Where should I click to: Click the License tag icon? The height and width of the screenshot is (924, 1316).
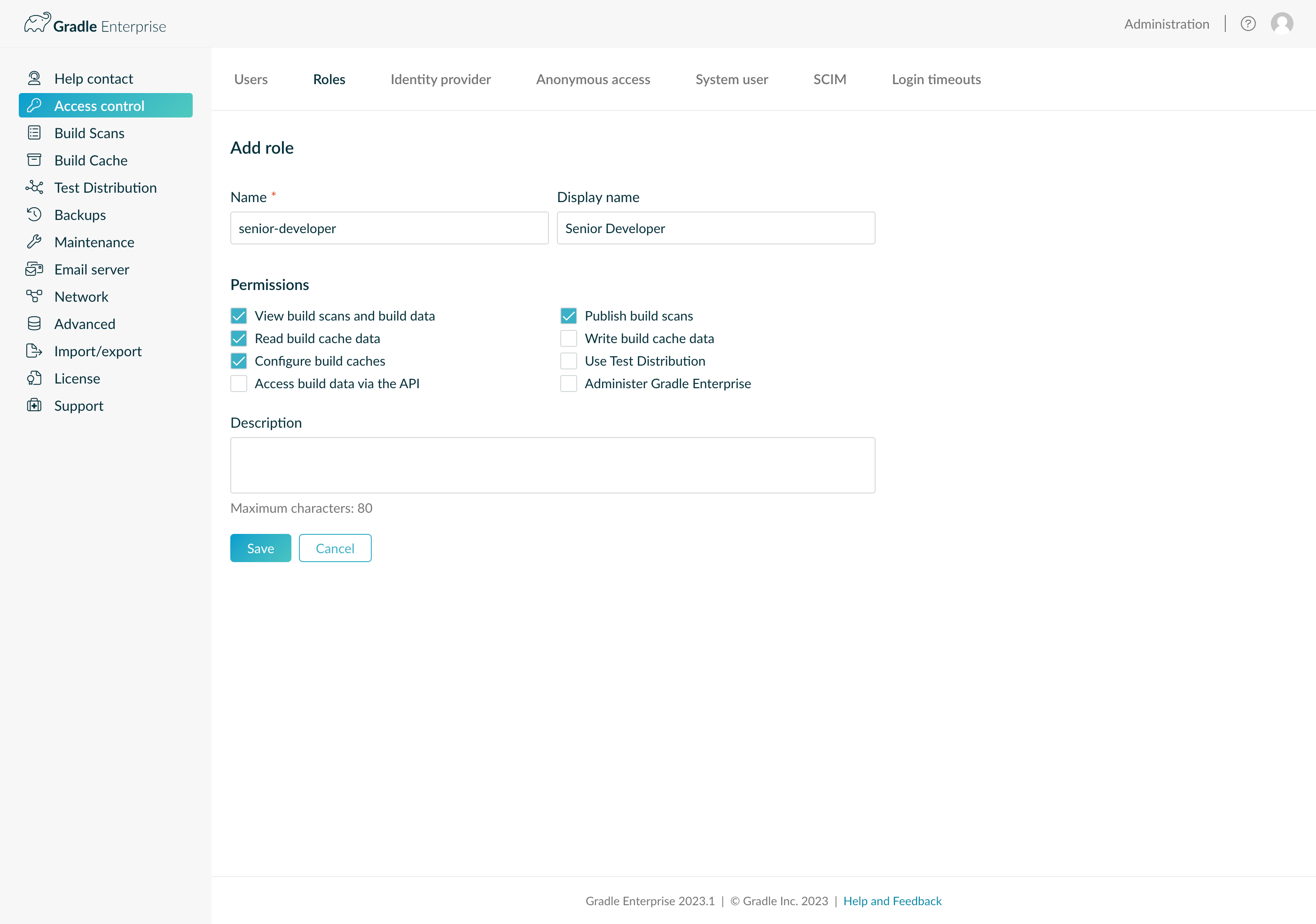pos(34,378)
